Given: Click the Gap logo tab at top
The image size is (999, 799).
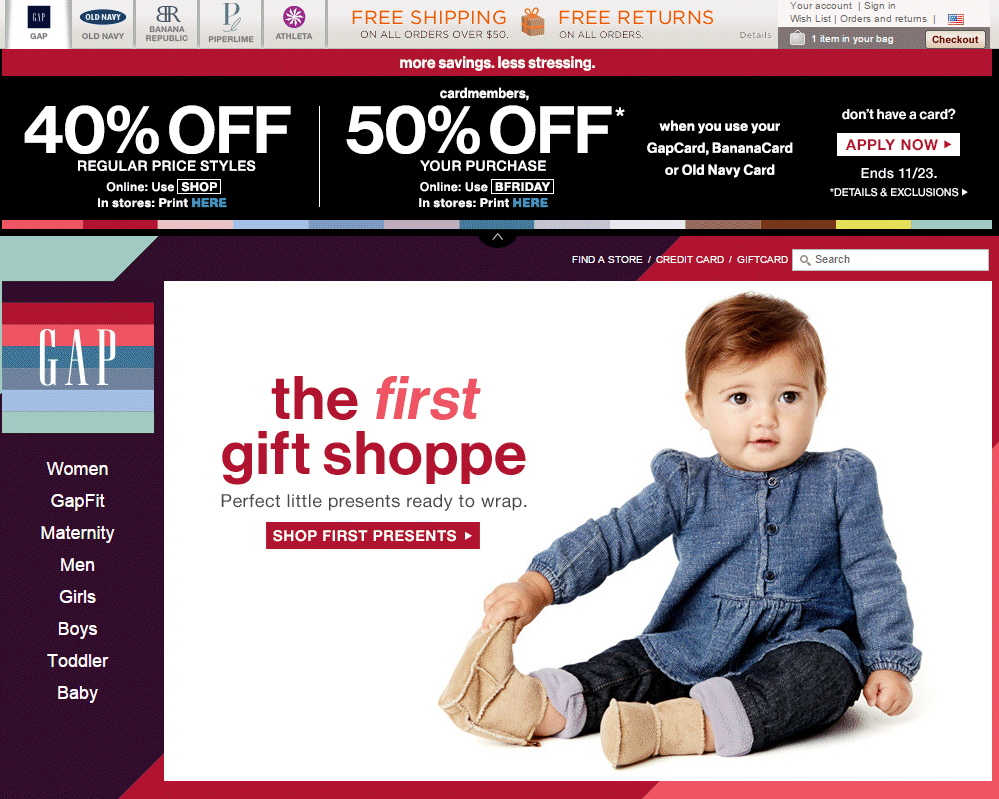Looking at the screenshot, I should (39, 24).
